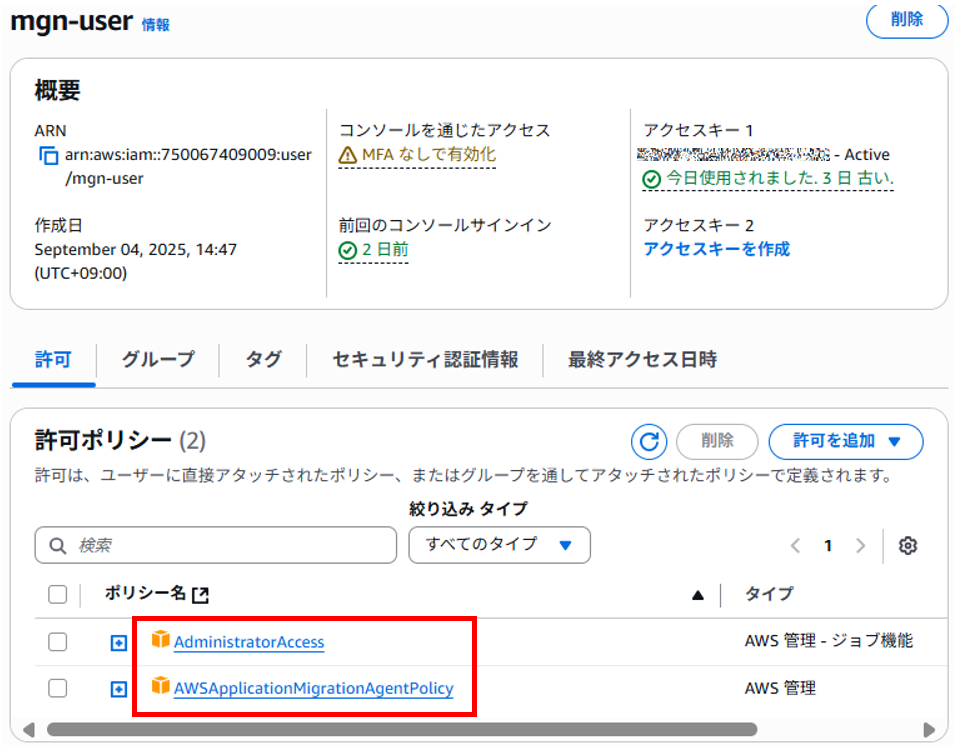Expand the AWSApplicationMigrationAgentPolicy details
959x747 pixels.
pyautogui.click(x=119, y=689)
